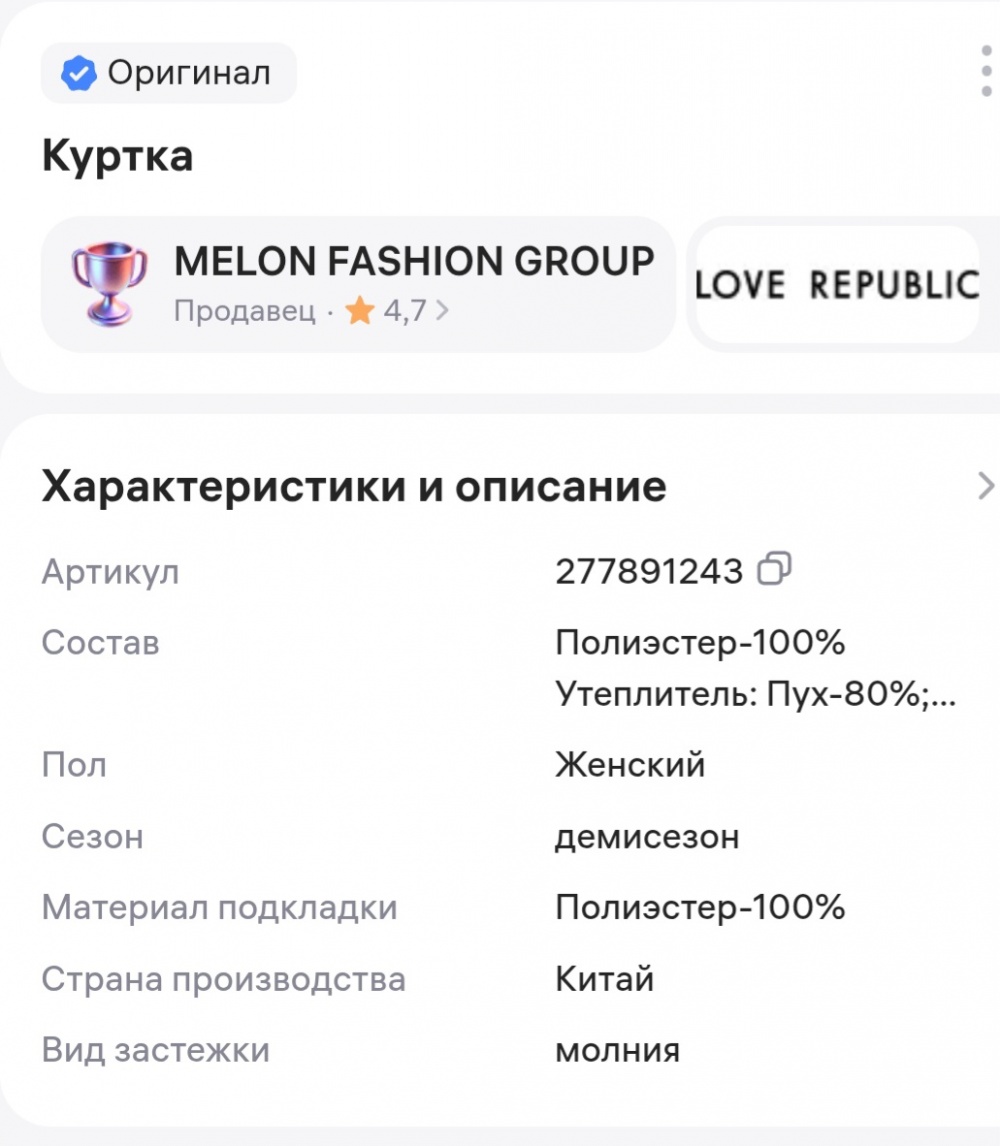Select the Куртка product title
The height and width of the screenshot is (1146, 1000).
[x=117, y=157]
